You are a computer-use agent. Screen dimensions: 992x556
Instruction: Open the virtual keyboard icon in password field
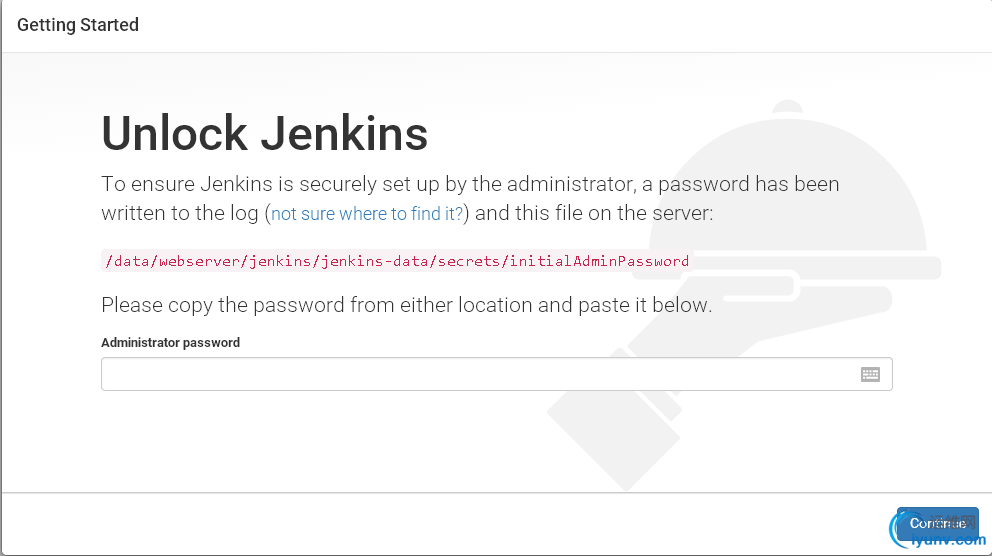coord(870,374)
